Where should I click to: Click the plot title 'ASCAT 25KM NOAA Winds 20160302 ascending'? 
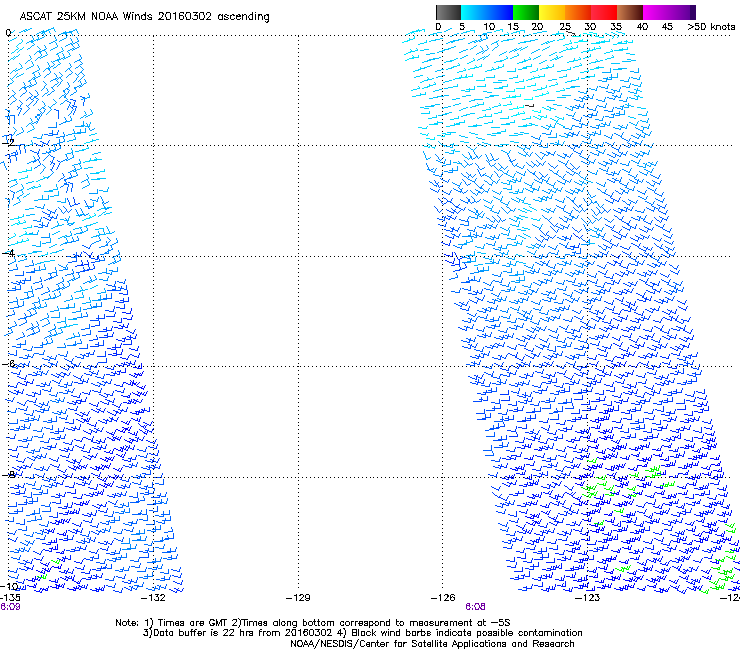(144, 17)
